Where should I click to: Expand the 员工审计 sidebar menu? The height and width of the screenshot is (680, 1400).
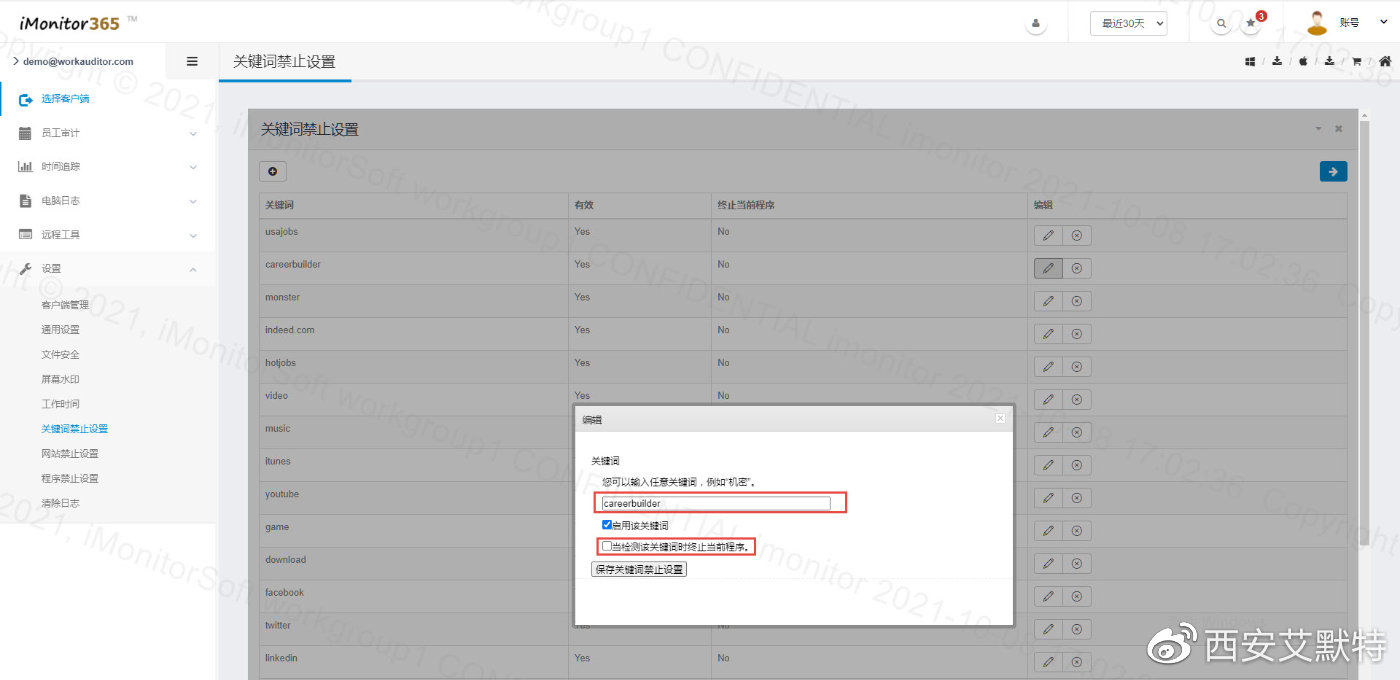[107, 133]
